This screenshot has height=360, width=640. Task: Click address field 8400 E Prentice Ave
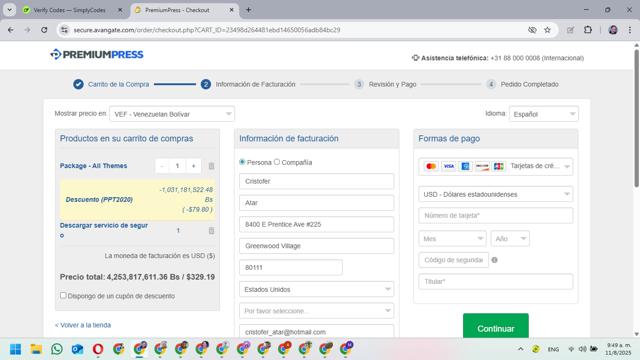point(316,224)
